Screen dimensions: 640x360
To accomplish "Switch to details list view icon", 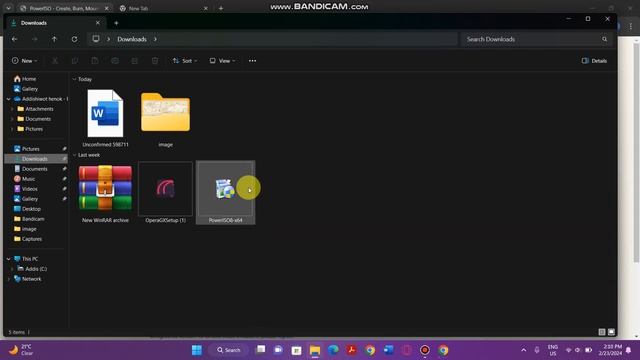I will click(x=602, y=332).
